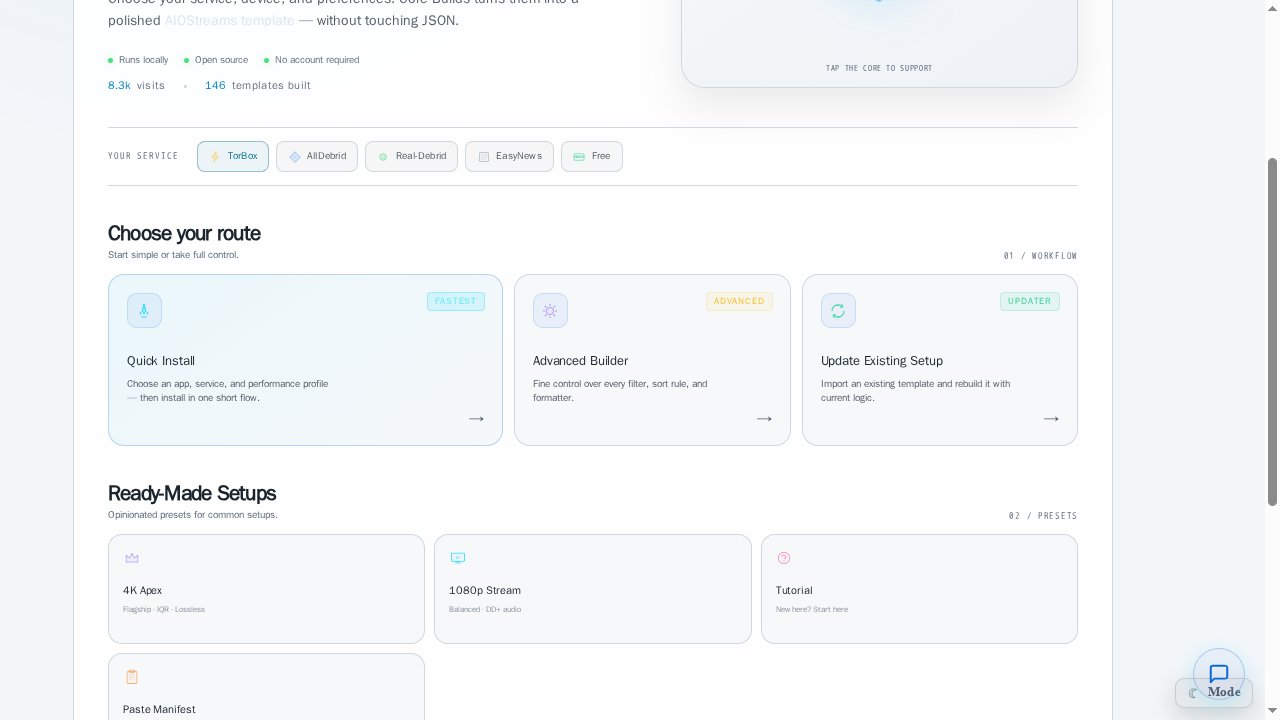The height and width of the screenshot is (720, 1280).
Task: Open the Paste Manifest preset
Action: coord(266,687)
